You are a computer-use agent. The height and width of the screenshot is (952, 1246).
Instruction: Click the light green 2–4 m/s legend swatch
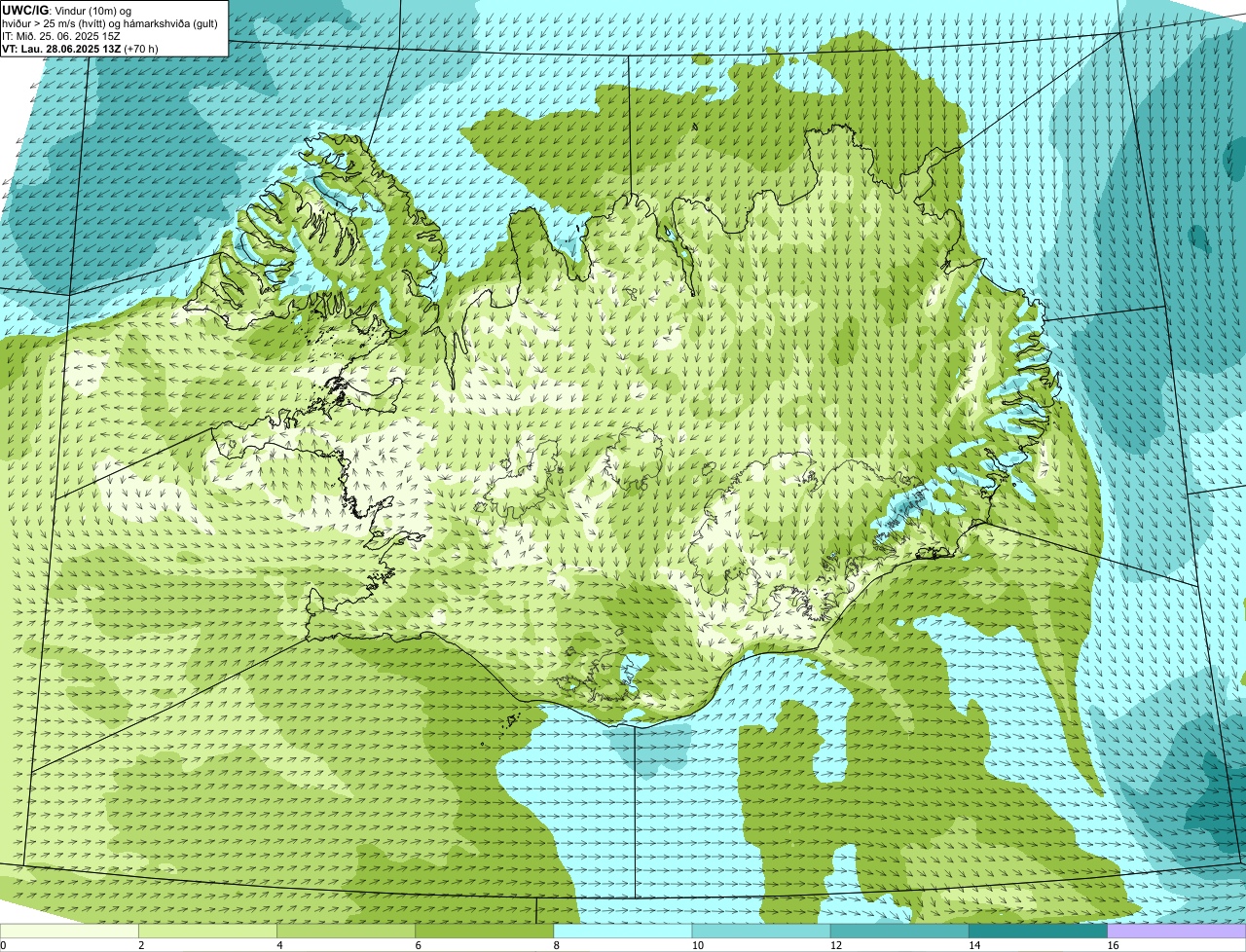click(x=207, y=932)
